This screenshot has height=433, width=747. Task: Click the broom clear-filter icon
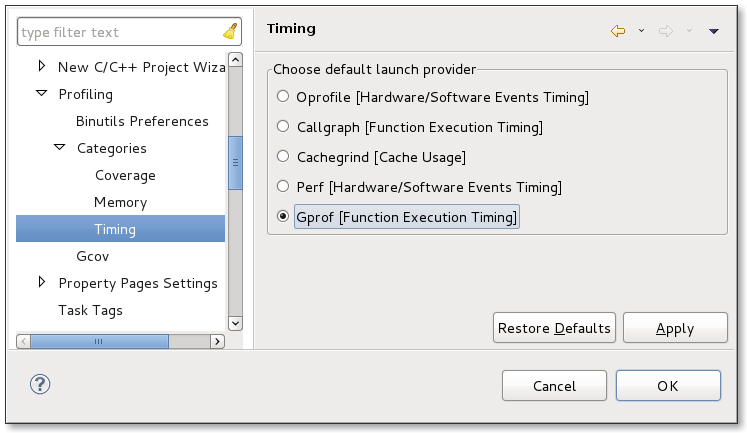click(x=231, y=31)
